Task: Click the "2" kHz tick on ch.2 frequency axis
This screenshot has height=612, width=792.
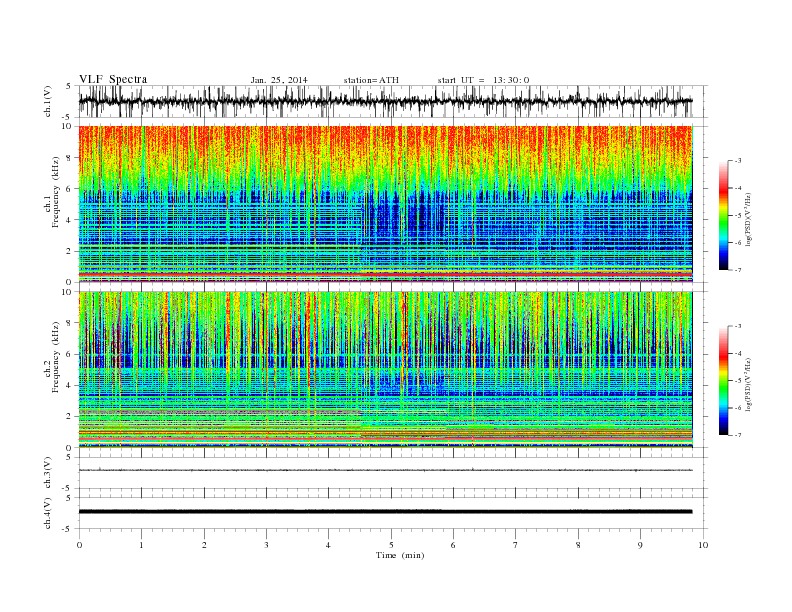Action: point(70,417)
